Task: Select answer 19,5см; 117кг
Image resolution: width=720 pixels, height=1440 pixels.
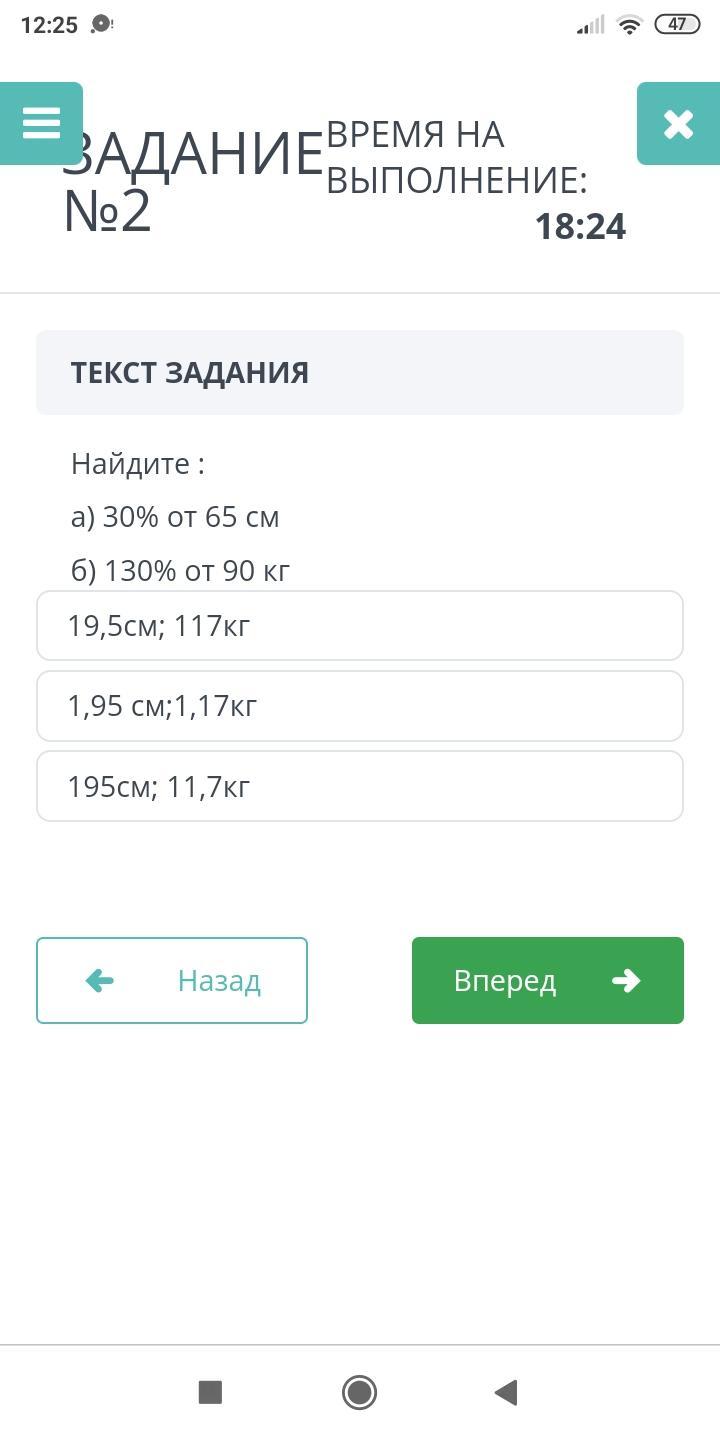Action: coord(360,626)
